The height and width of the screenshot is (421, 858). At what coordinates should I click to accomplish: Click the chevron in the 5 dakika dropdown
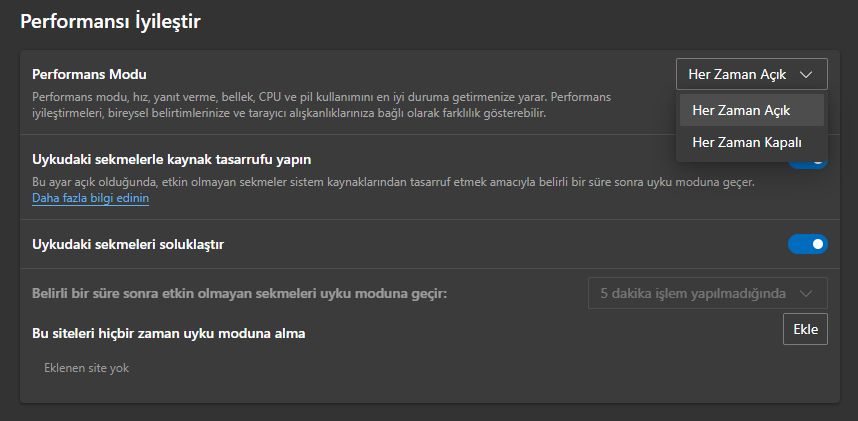point(808,294)
